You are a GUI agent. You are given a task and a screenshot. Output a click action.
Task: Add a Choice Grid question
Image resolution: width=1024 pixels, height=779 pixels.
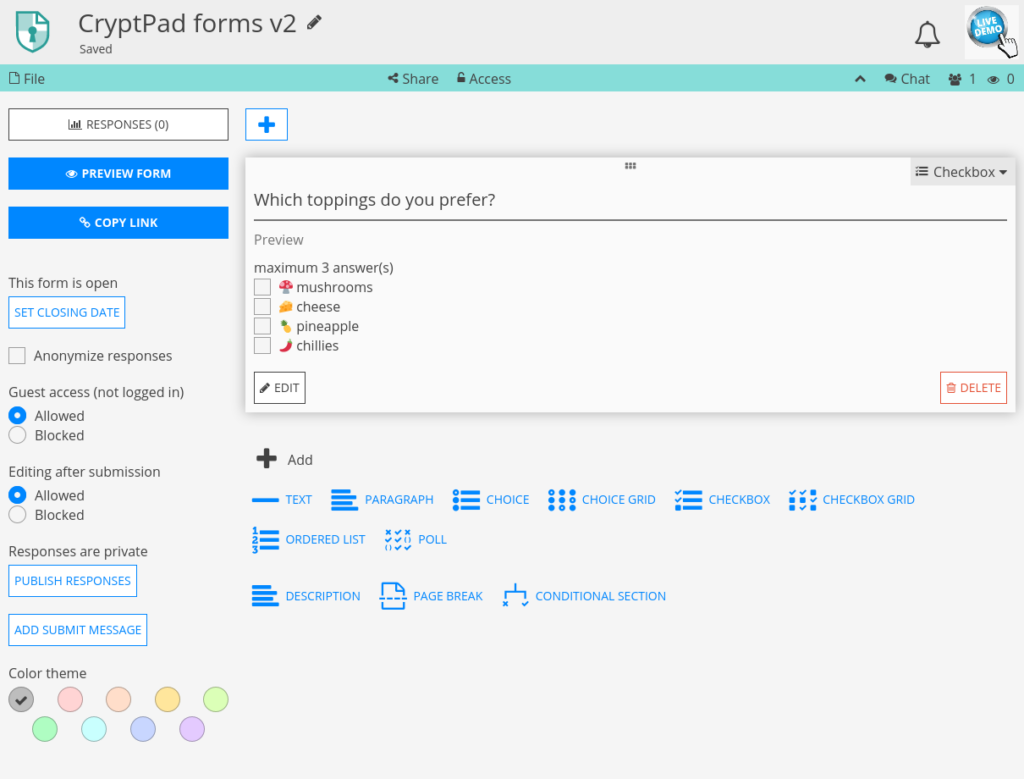(x=601, y=500)
